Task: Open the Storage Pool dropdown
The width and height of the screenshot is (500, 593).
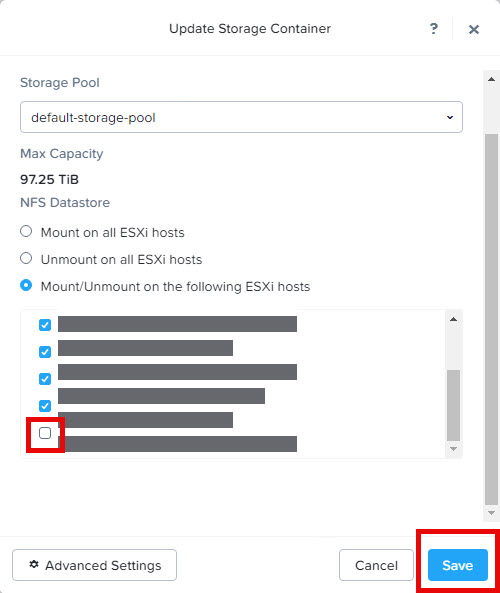Action: pyautogui.click(x=241, y=117)
